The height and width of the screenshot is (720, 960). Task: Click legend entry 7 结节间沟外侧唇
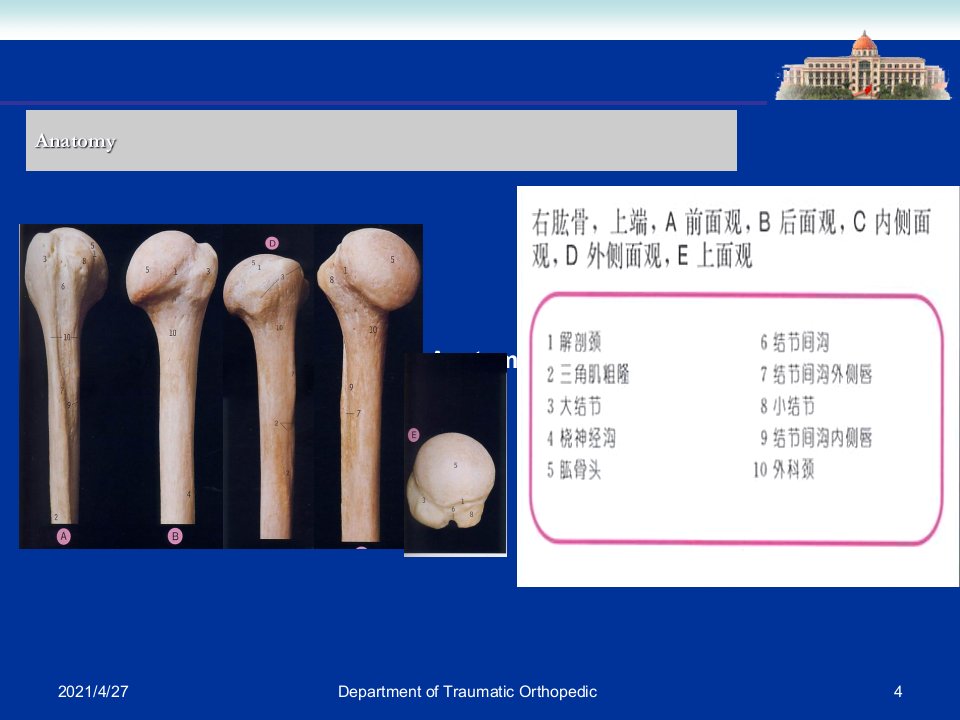point(816,373)
